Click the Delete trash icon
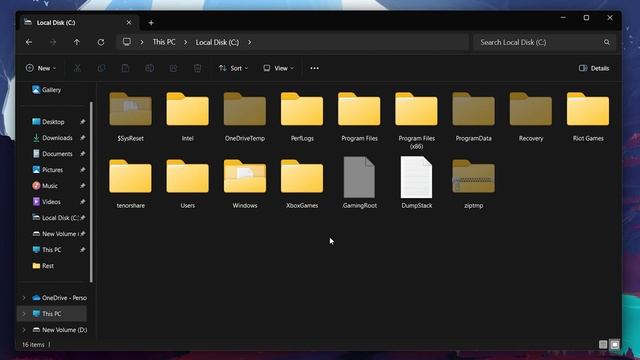The height and width of the screenshot is (360, 640). pyautogui.click(x=198, y=68)
